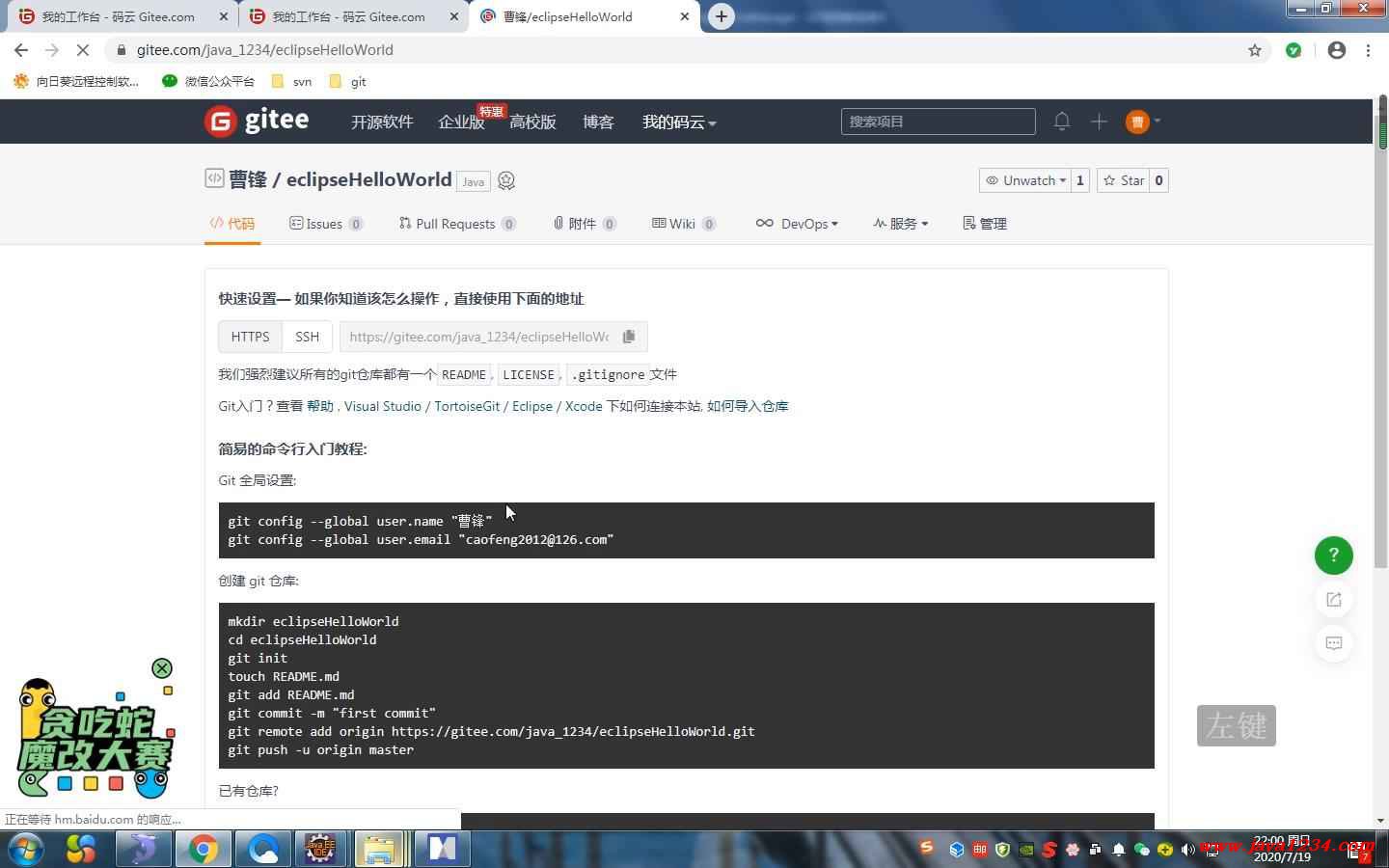The width and height of the screenshot is (1389, 868).
Task: Select the SSH protocol toggle
Action: click(307, 337)
